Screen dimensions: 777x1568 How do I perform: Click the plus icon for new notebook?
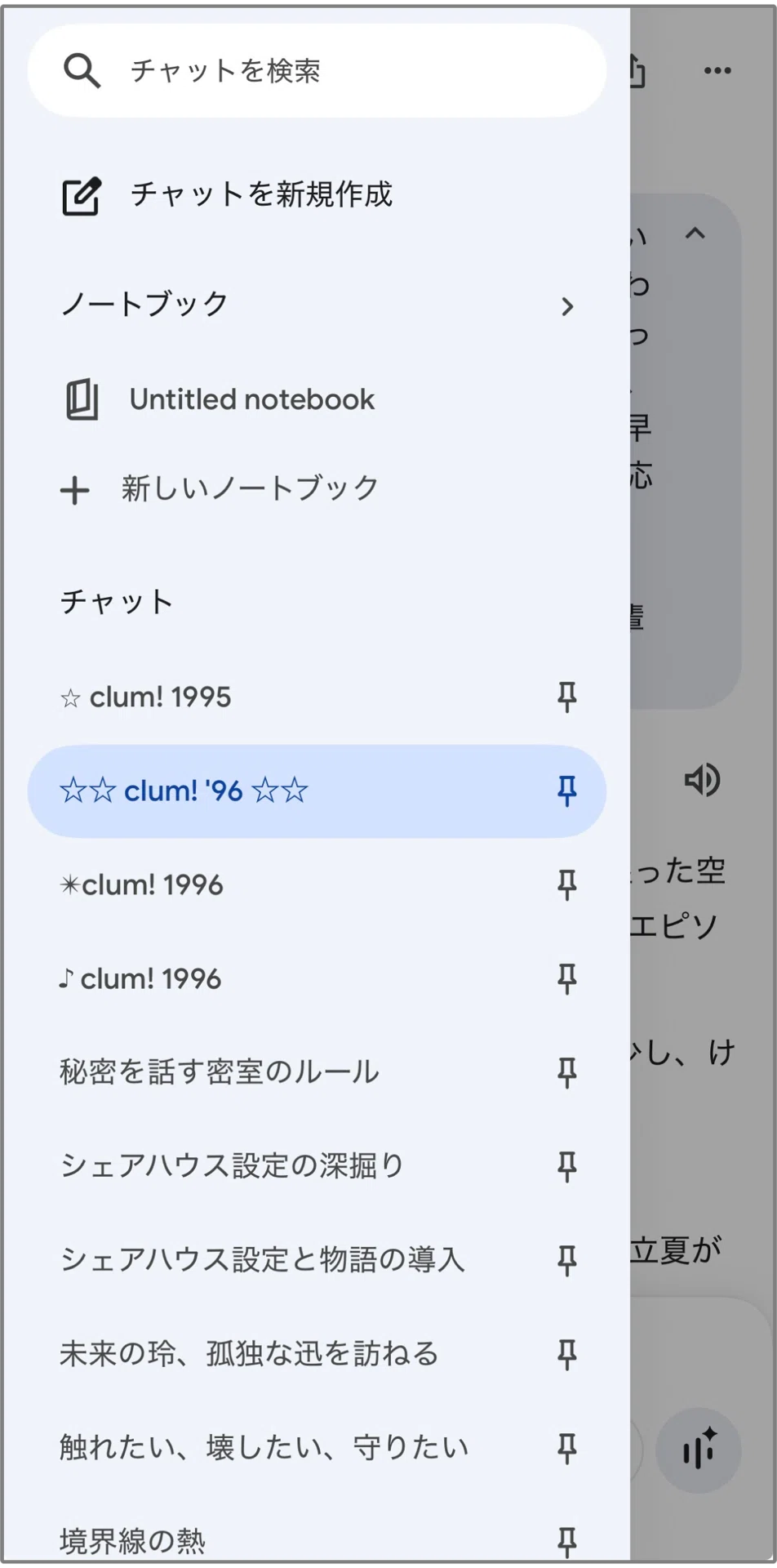pos(75,491)
